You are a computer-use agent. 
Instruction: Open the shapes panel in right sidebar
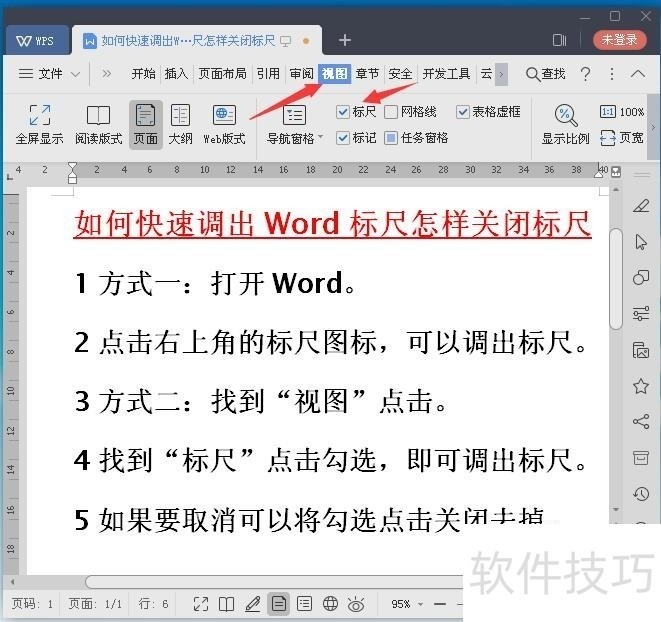(641, 277)
